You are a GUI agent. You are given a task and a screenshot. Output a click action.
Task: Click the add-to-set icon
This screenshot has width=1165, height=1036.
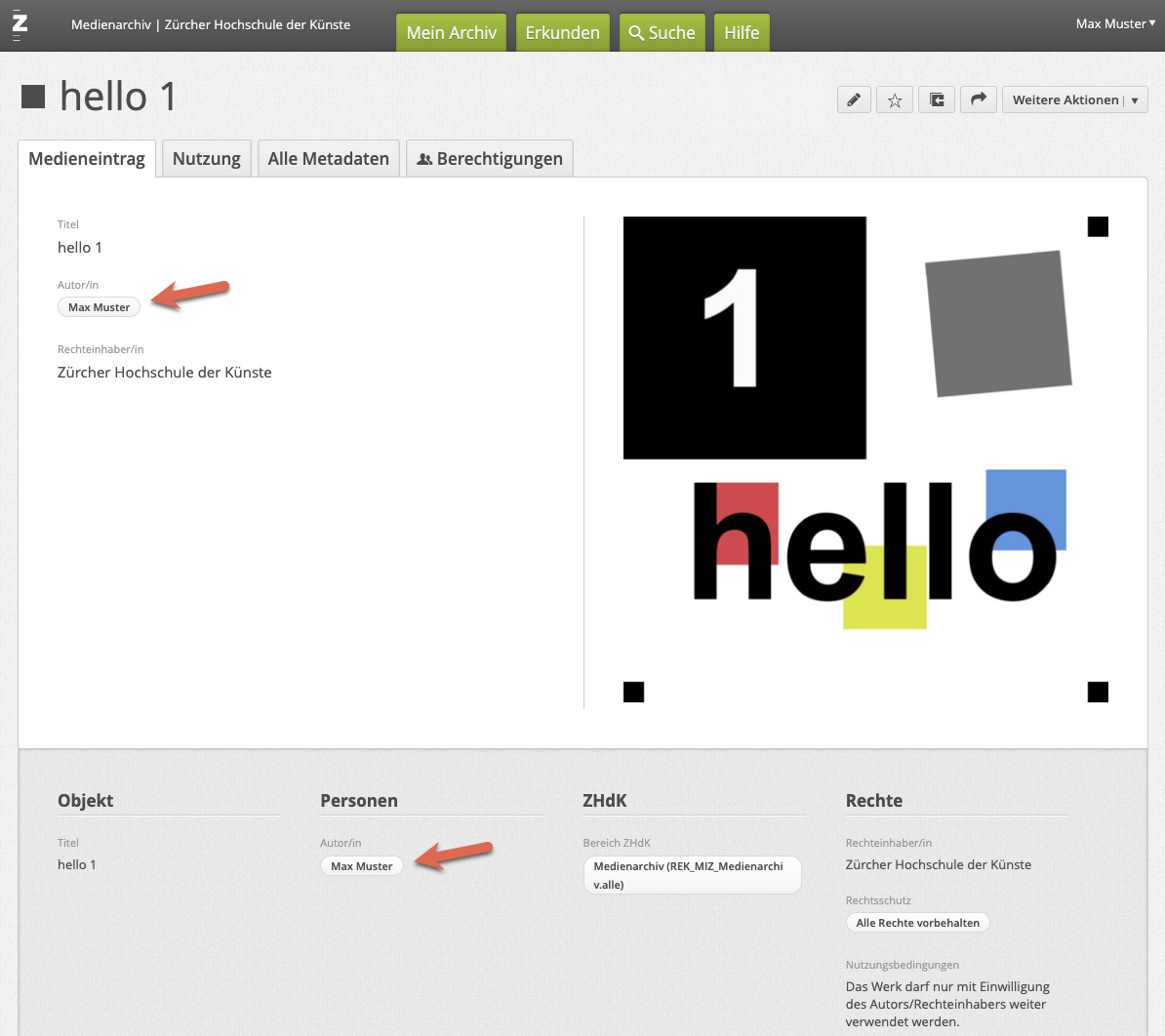pyautogui.click(x=937, y=100)
